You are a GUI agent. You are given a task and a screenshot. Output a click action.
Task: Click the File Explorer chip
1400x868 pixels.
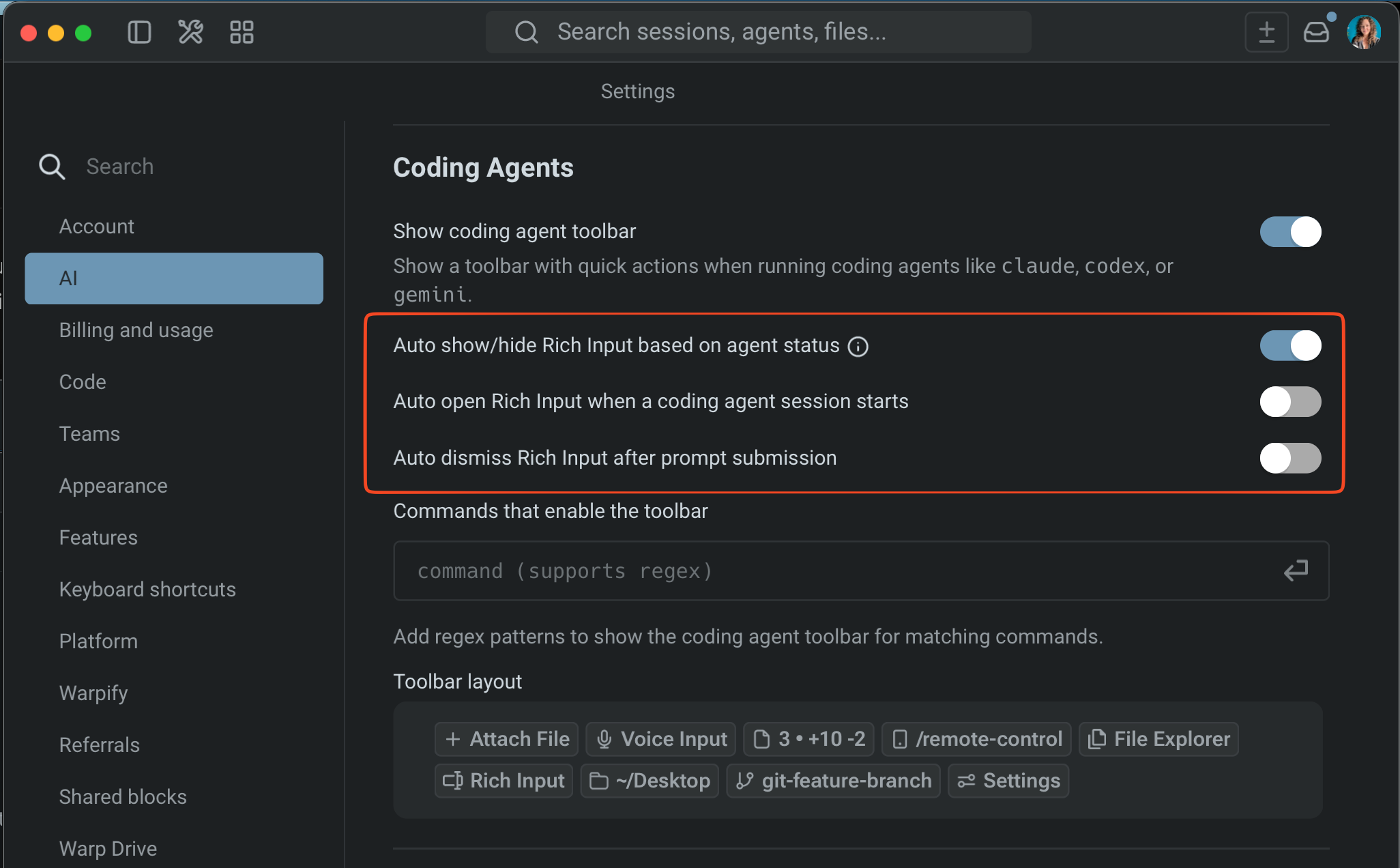[x=1158, y=738]
